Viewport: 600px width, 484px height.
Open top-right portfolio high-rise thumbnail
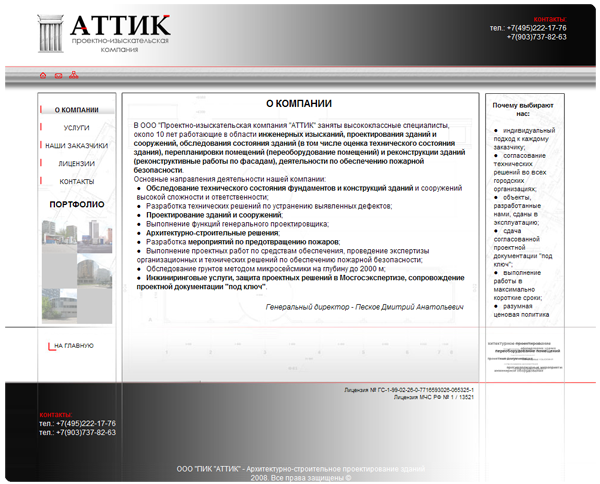95,236
